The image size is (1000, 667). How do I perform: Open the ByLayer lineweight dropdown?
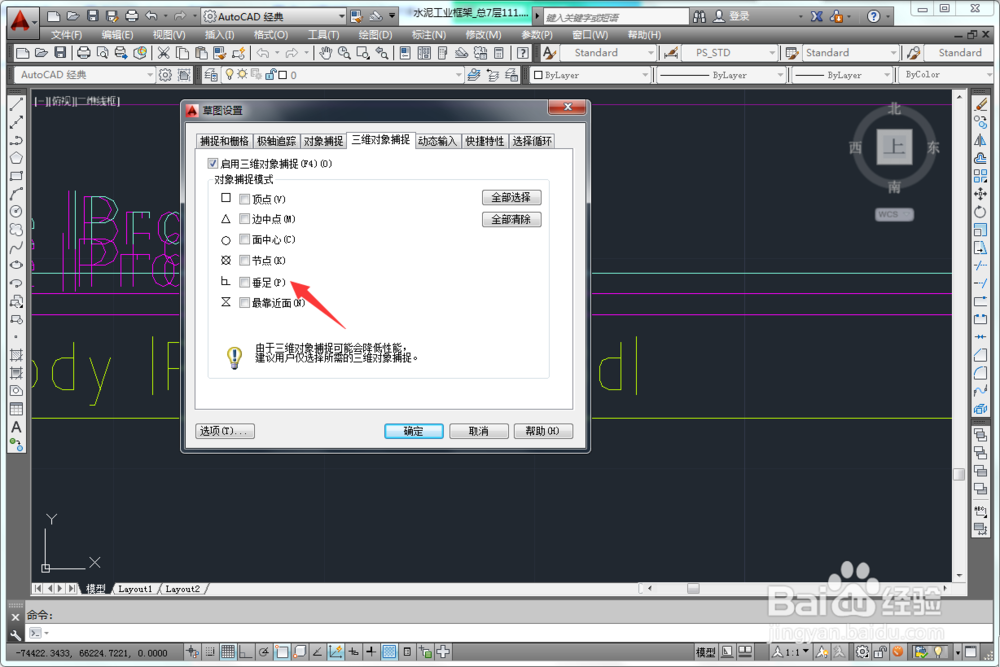tap(842, 75)
